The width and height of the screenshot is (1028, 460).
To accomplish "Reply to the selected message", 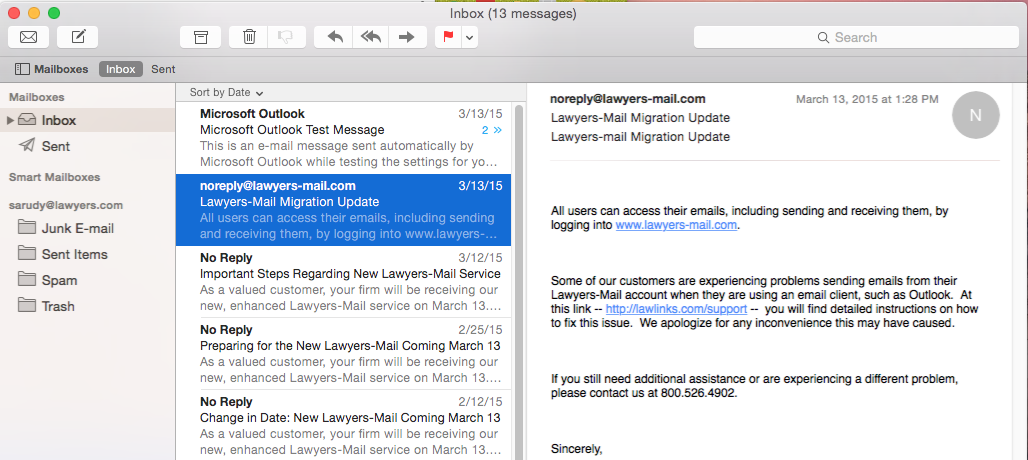I will pyautogui.click(x=335, y=37).
